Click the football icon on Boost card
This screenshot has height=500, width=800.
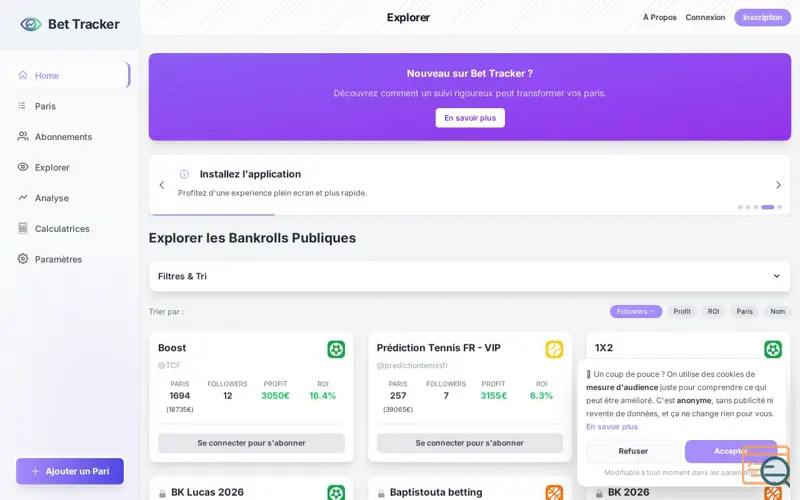coord(336,349)
